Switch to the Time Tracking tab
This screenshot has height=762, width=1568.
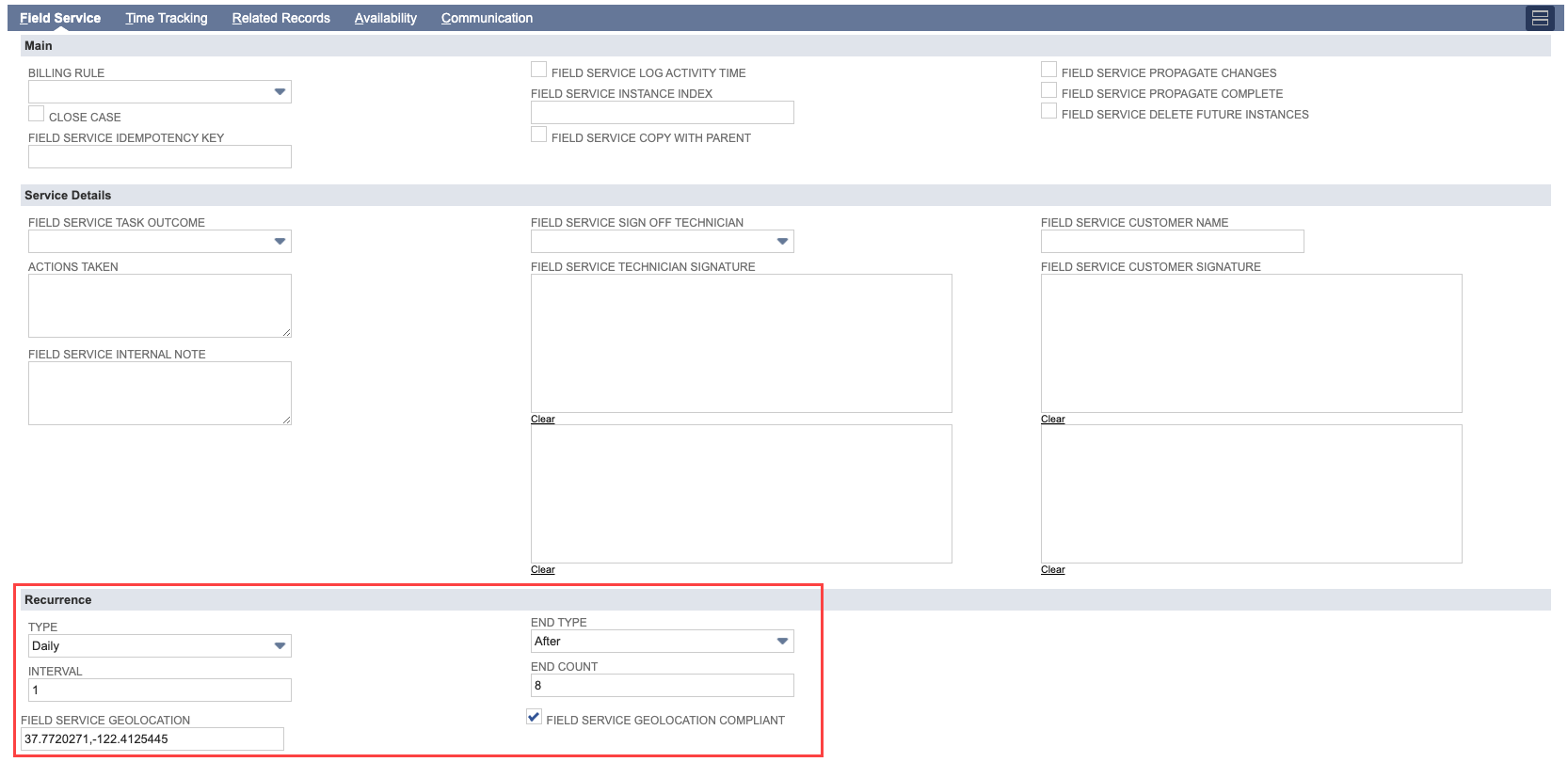167,18
